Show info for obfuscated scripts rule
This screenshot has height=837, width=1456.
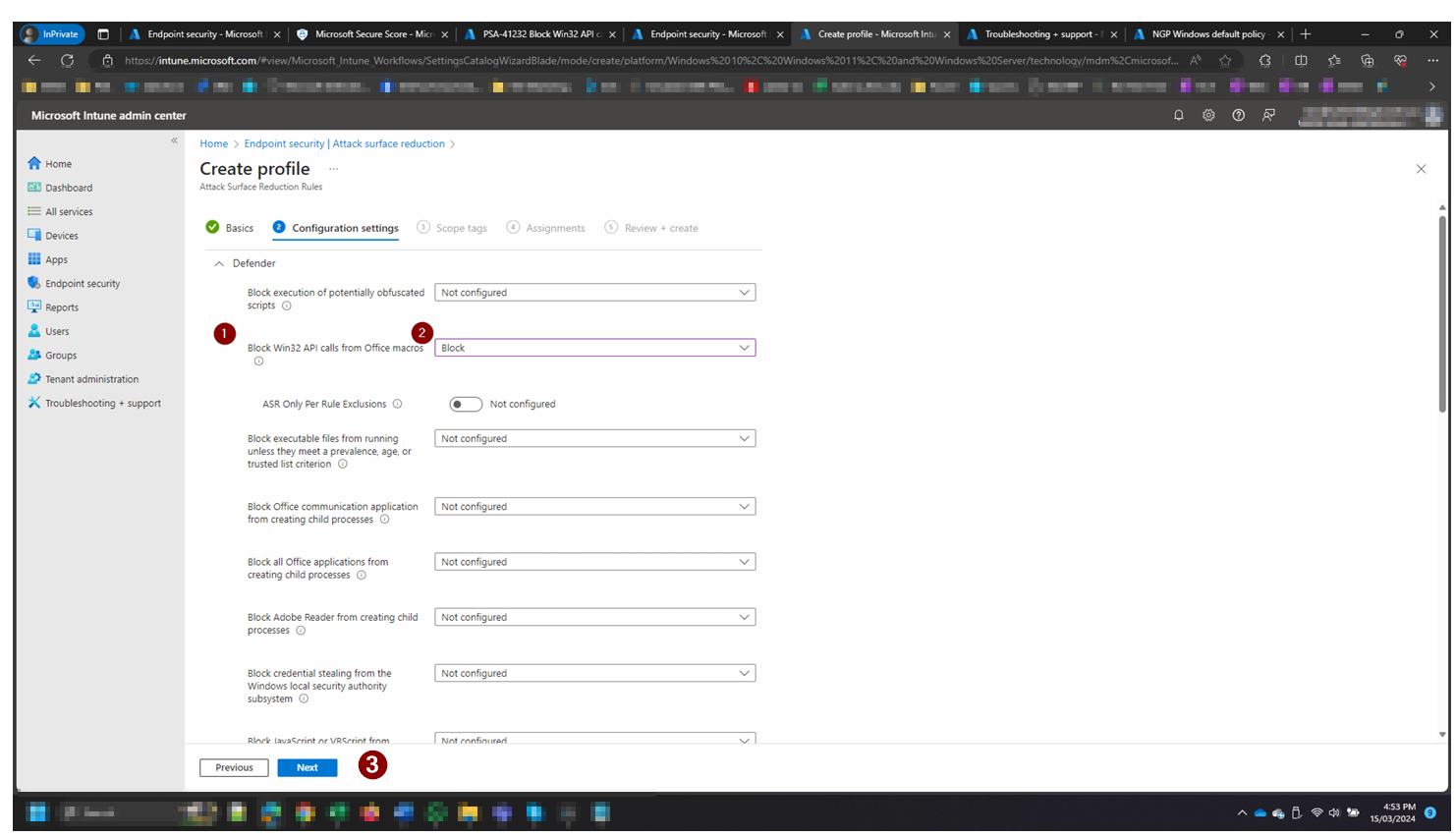pos(287,306)
